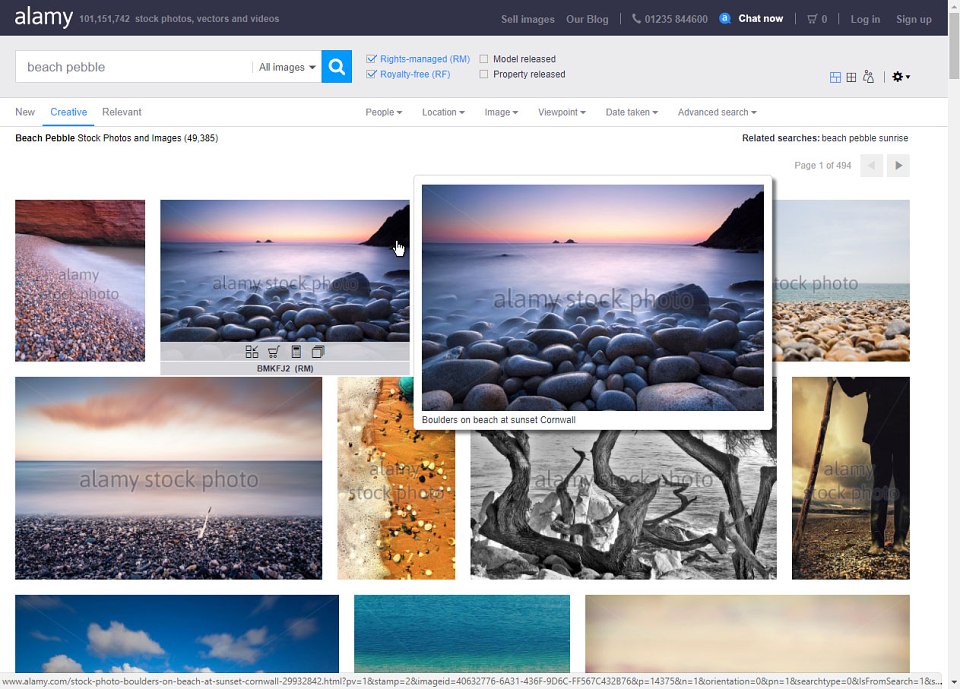The image size is (960, 689).
Task: Open the All images dropdown
Action: tap(287, 67)
